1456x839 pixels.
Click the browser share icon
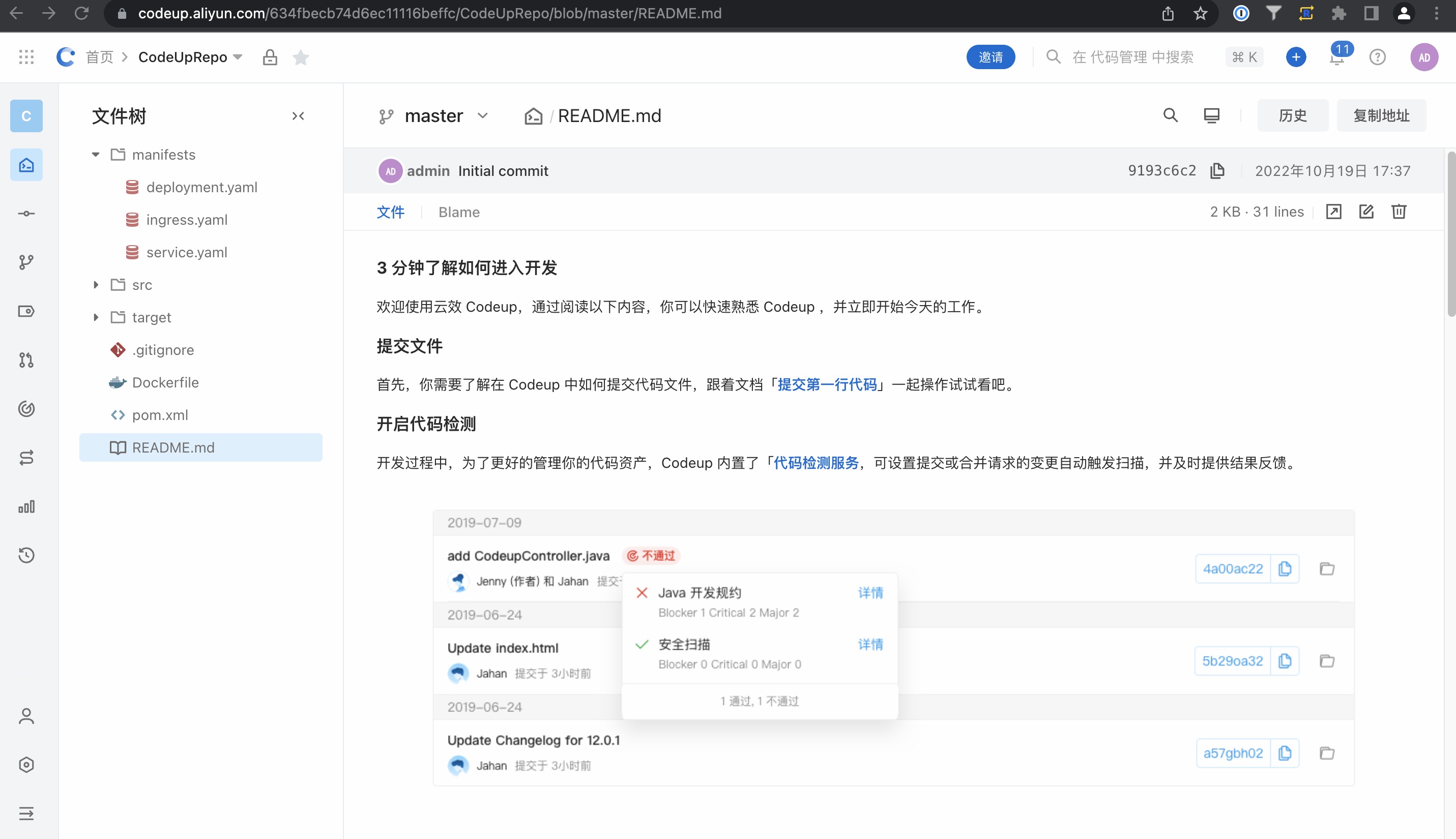[x=1168, y=13]
